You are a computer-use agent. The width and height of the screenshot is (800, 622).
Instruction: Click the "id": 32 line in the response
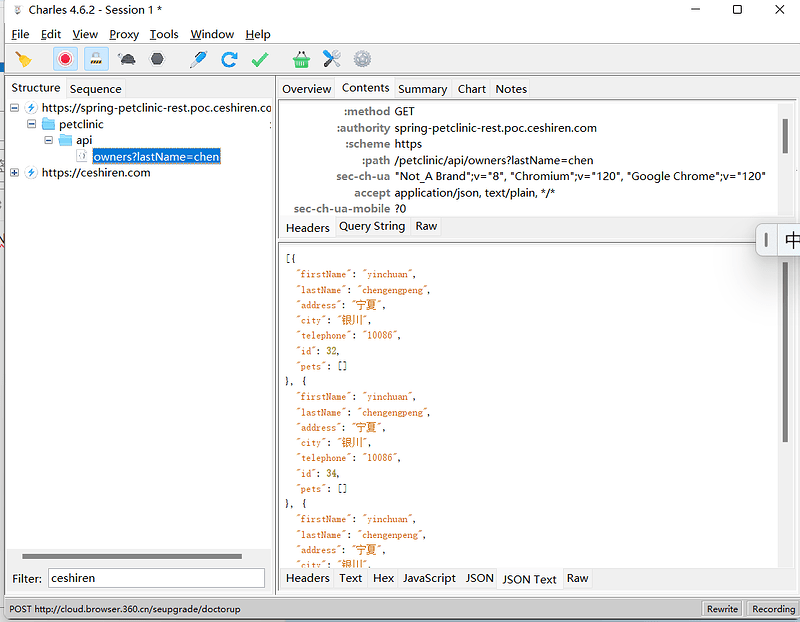pyautogui.click(x=319, y=351)
